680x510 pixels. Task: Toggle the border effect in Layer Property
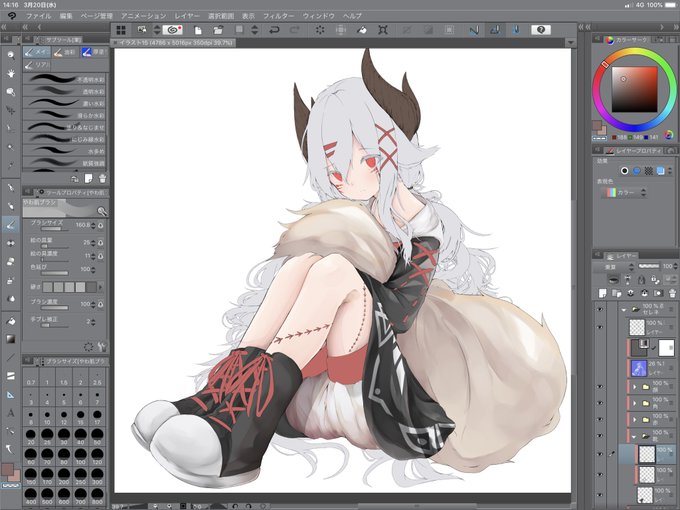[624, 171]
